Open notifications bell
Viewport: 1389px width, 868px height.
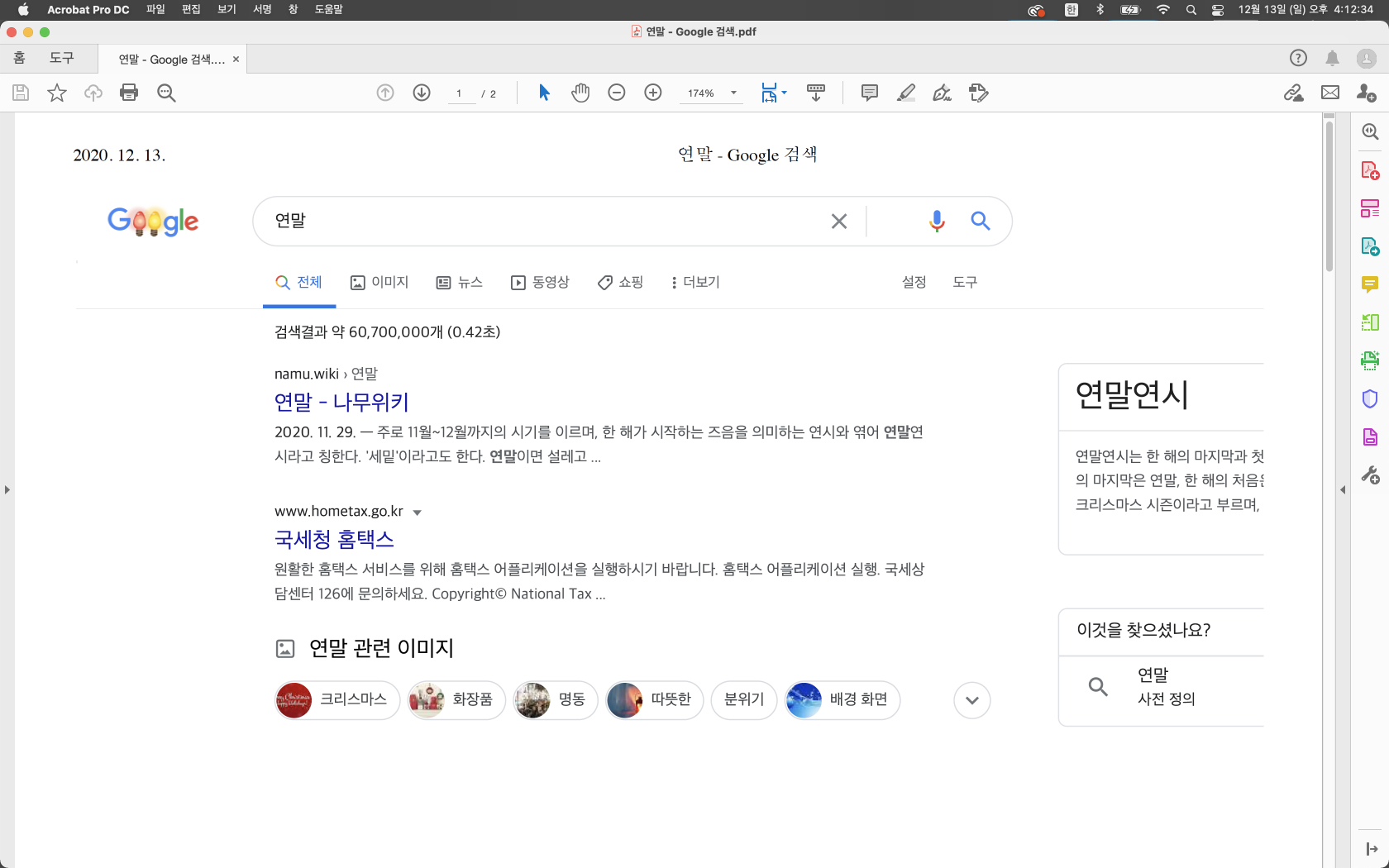coord(1333,58)
